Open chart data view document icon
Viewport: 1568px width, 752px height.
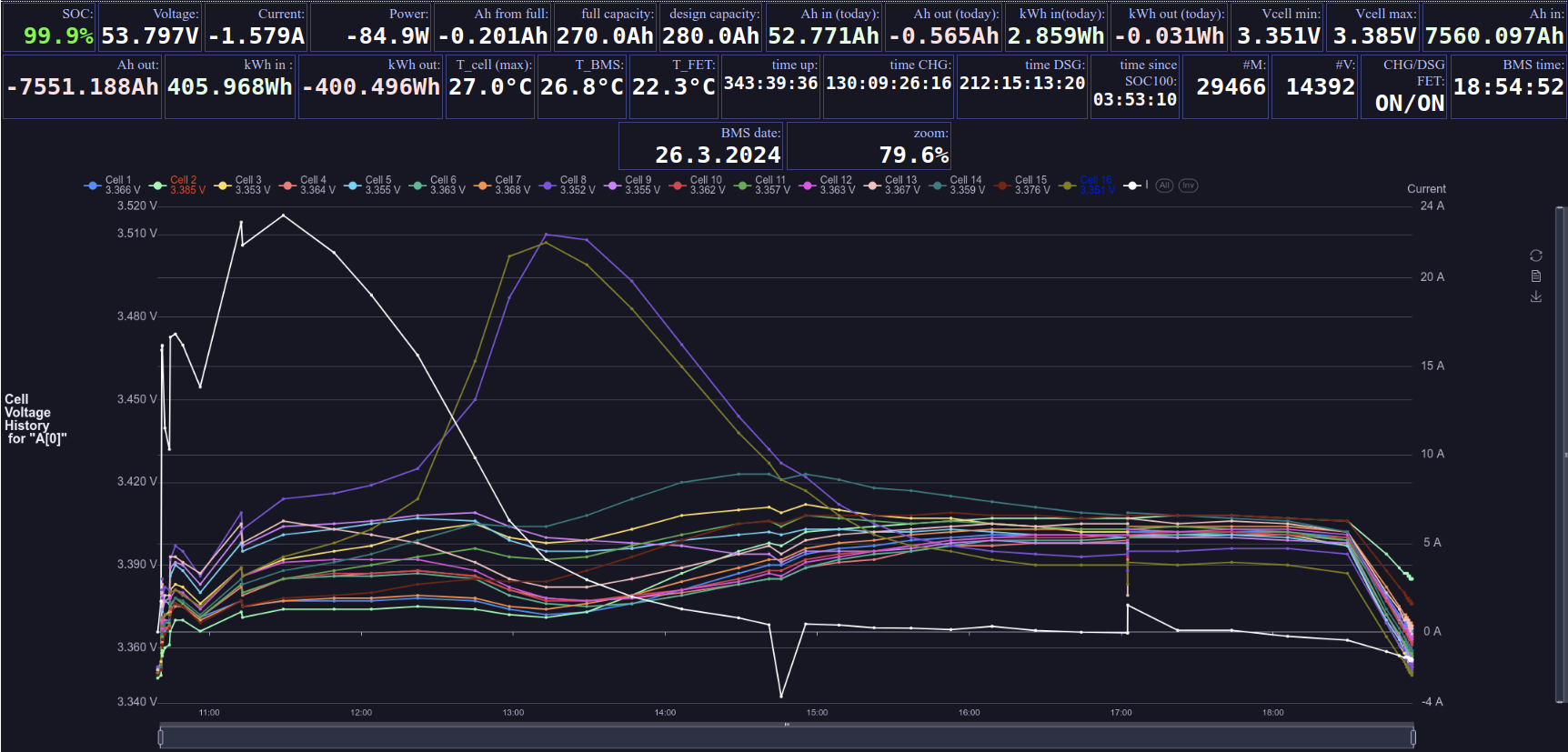1536,276
